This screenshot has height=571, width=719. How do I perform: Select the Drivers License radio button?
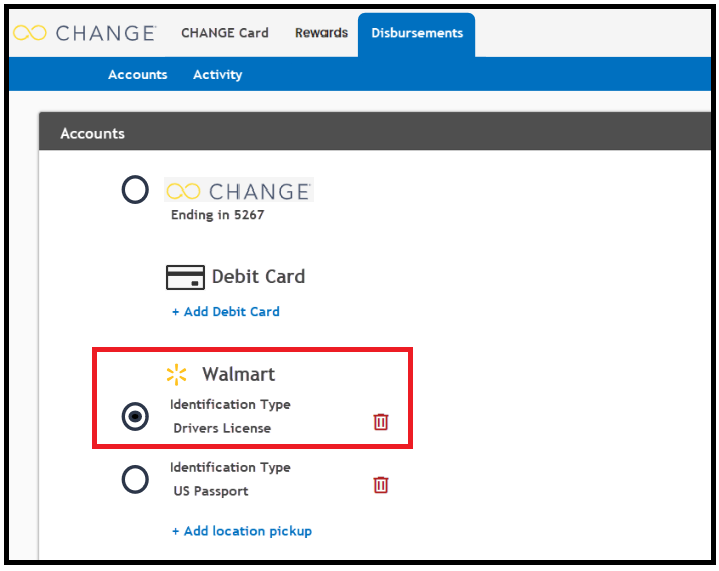(x=135, y=416)
